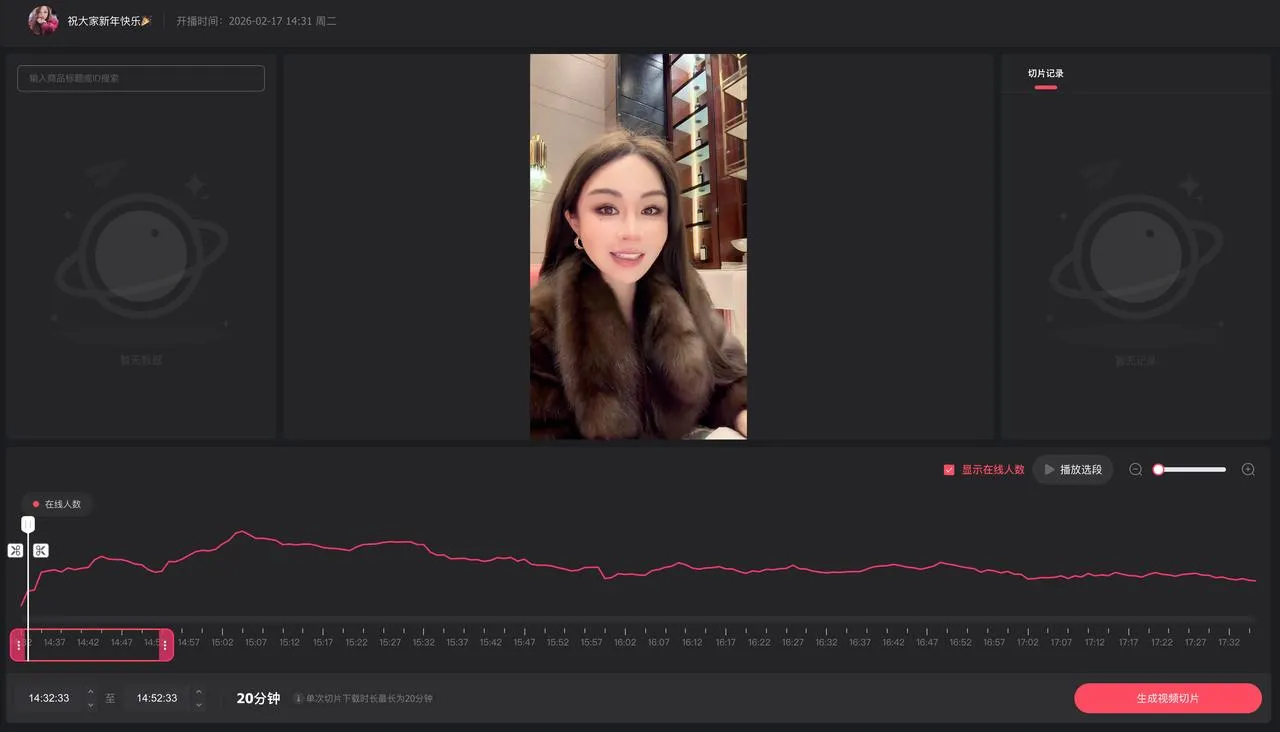Click the zoom-out magnifier icon
The height and width of the screenshot is (732, 1280).
pos(1135,469)
